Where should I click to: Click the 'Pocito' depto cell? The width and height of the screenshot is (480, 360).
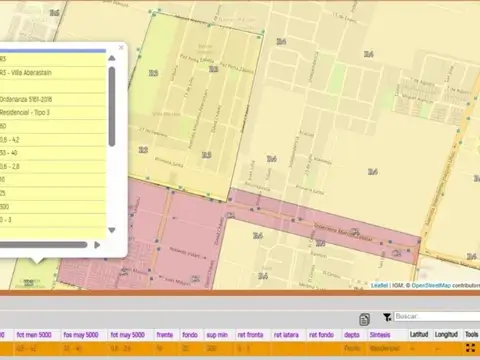[x=352, y=349]
